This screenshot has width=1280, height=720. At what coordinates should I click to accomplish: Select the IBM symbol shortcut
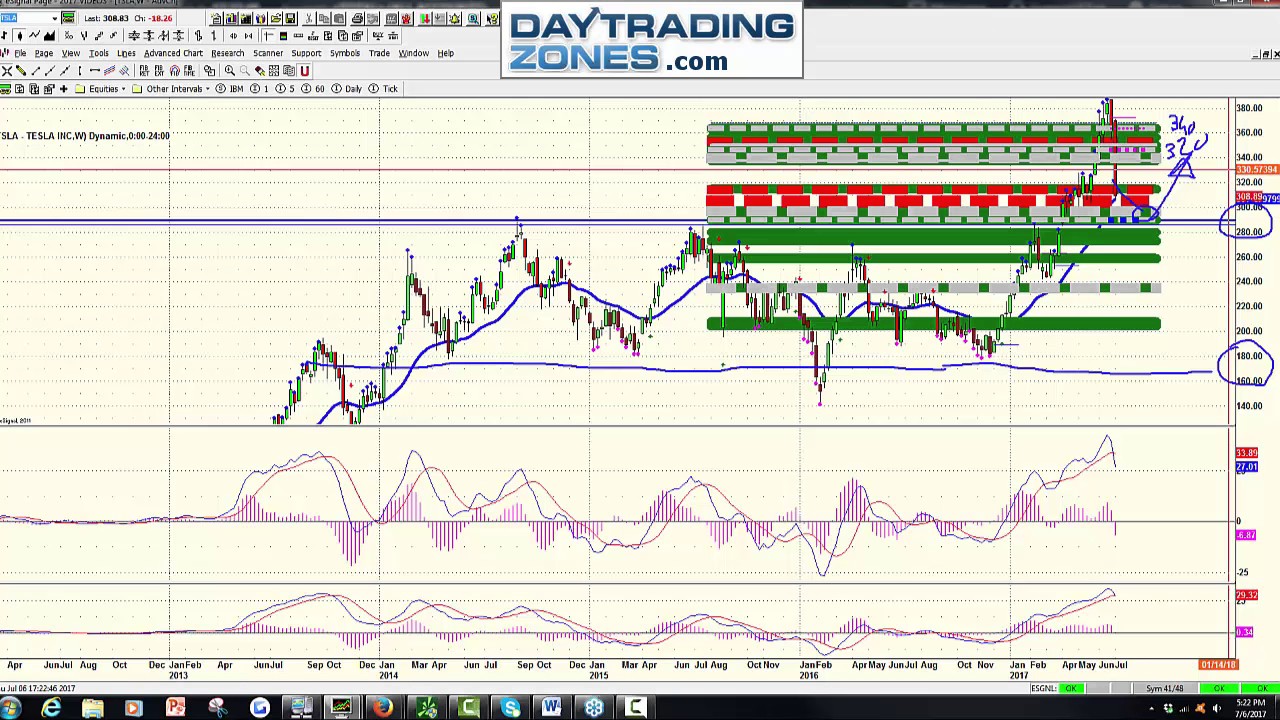coord(231,89)
